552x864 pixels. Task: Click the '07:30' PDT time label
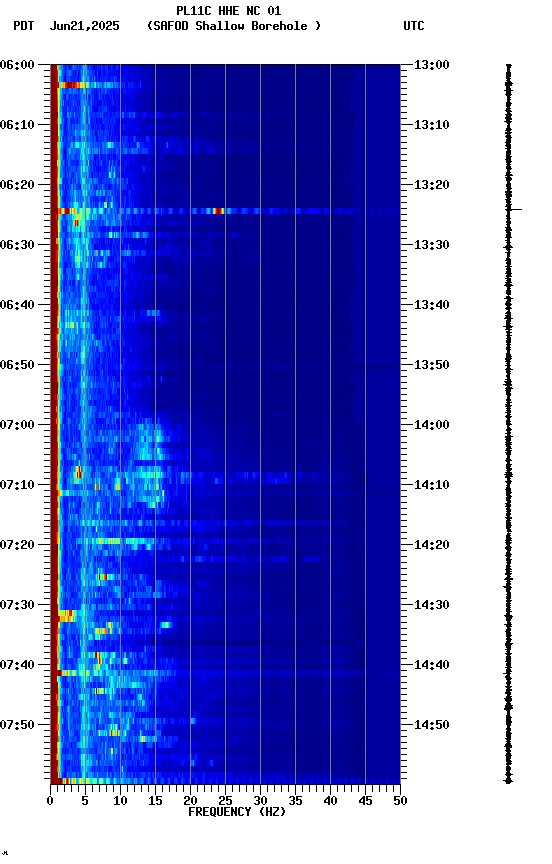click(17, 605)
